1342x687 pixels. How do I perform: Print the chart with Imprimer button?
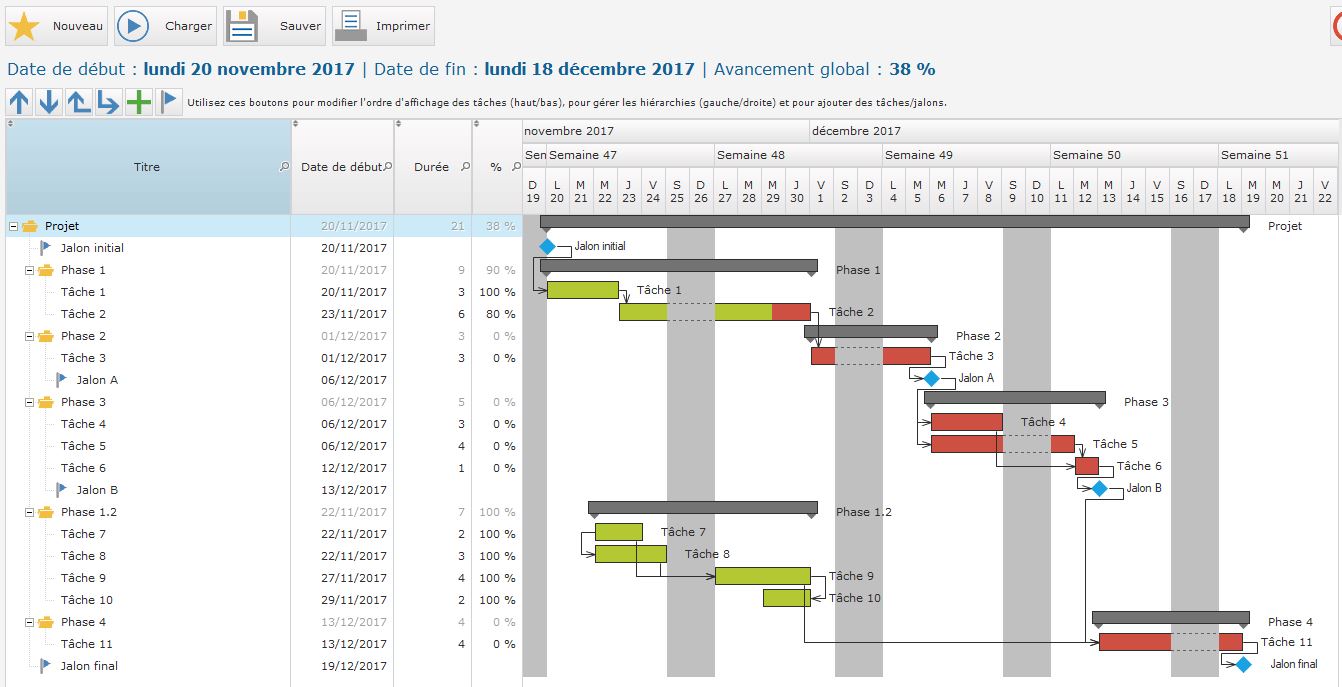tap(384, 26)
